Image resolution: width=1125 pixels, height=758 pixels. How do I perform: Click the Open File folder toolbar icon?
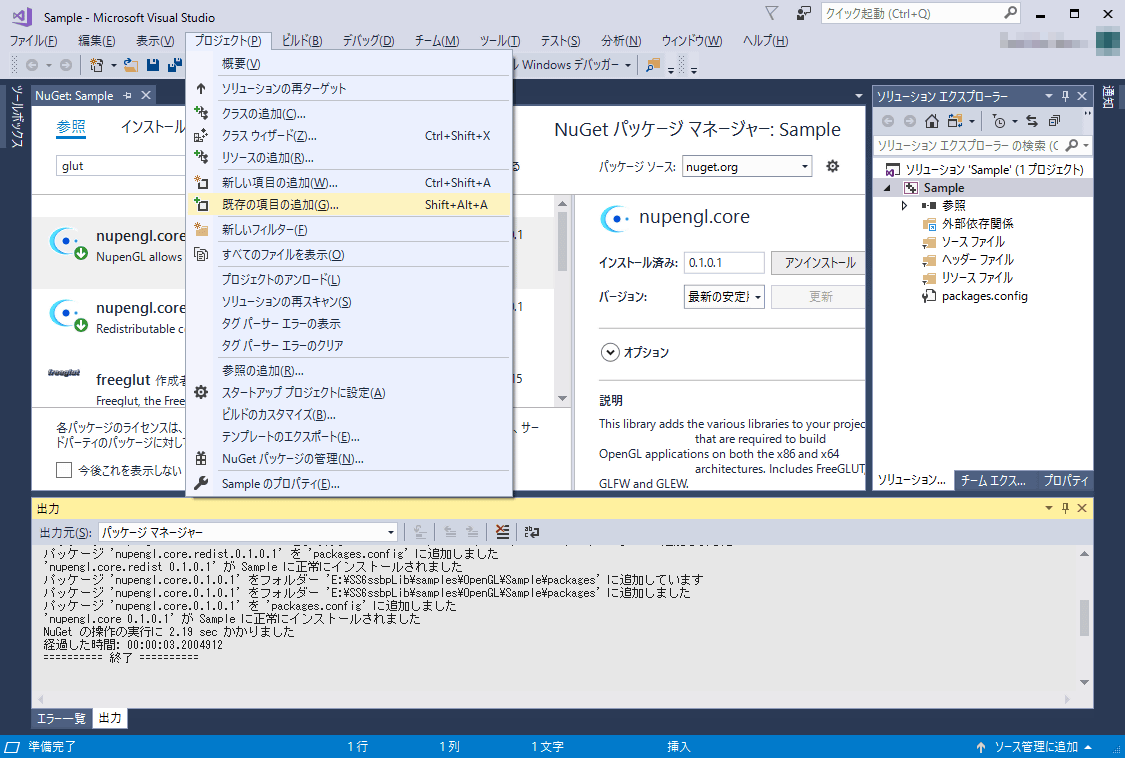click(131, 65)
